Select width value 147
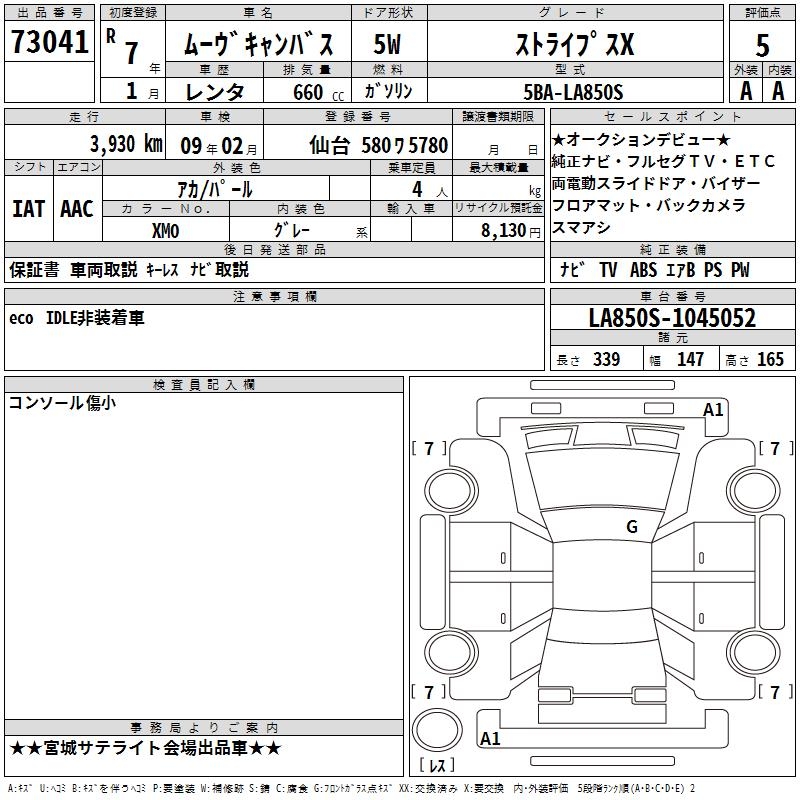The width and height of the screenshot is (800, 800). tap(690, 359)
